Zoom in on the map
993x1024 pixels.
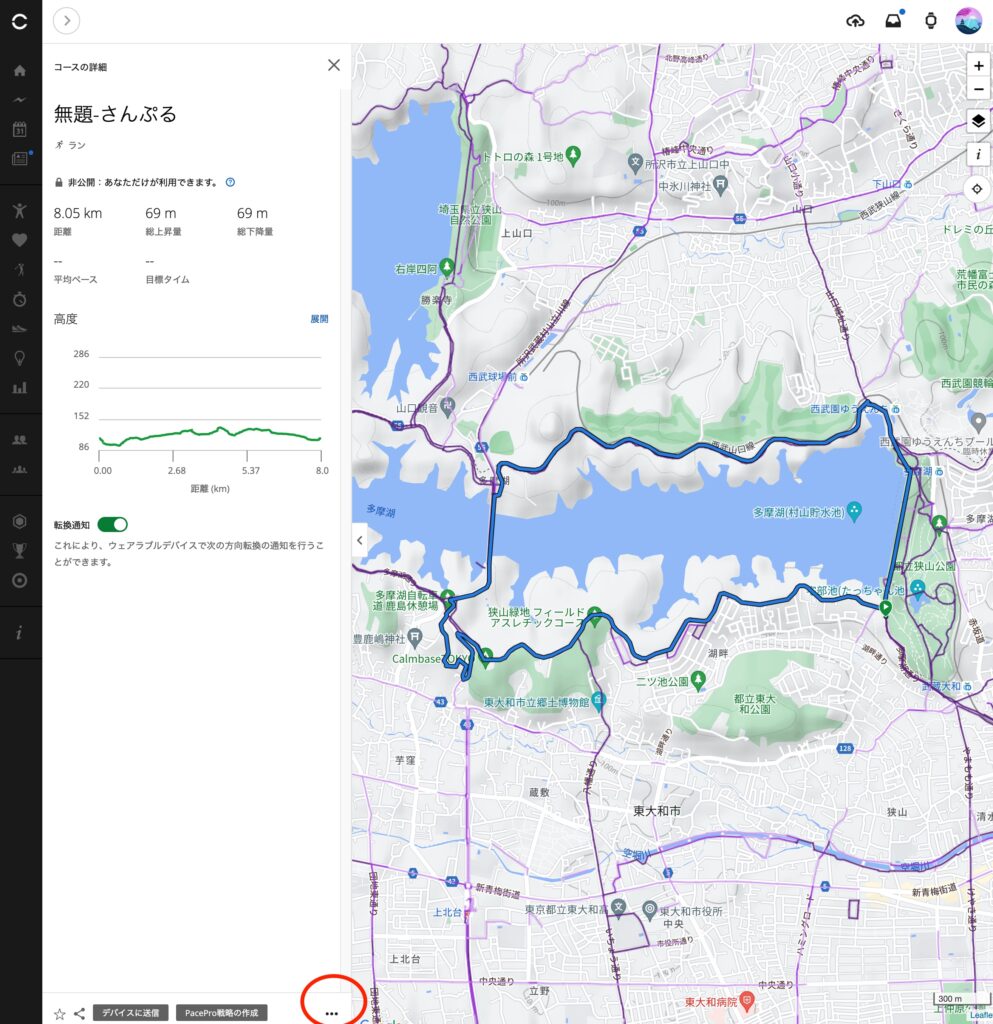[x=978, y=66]
